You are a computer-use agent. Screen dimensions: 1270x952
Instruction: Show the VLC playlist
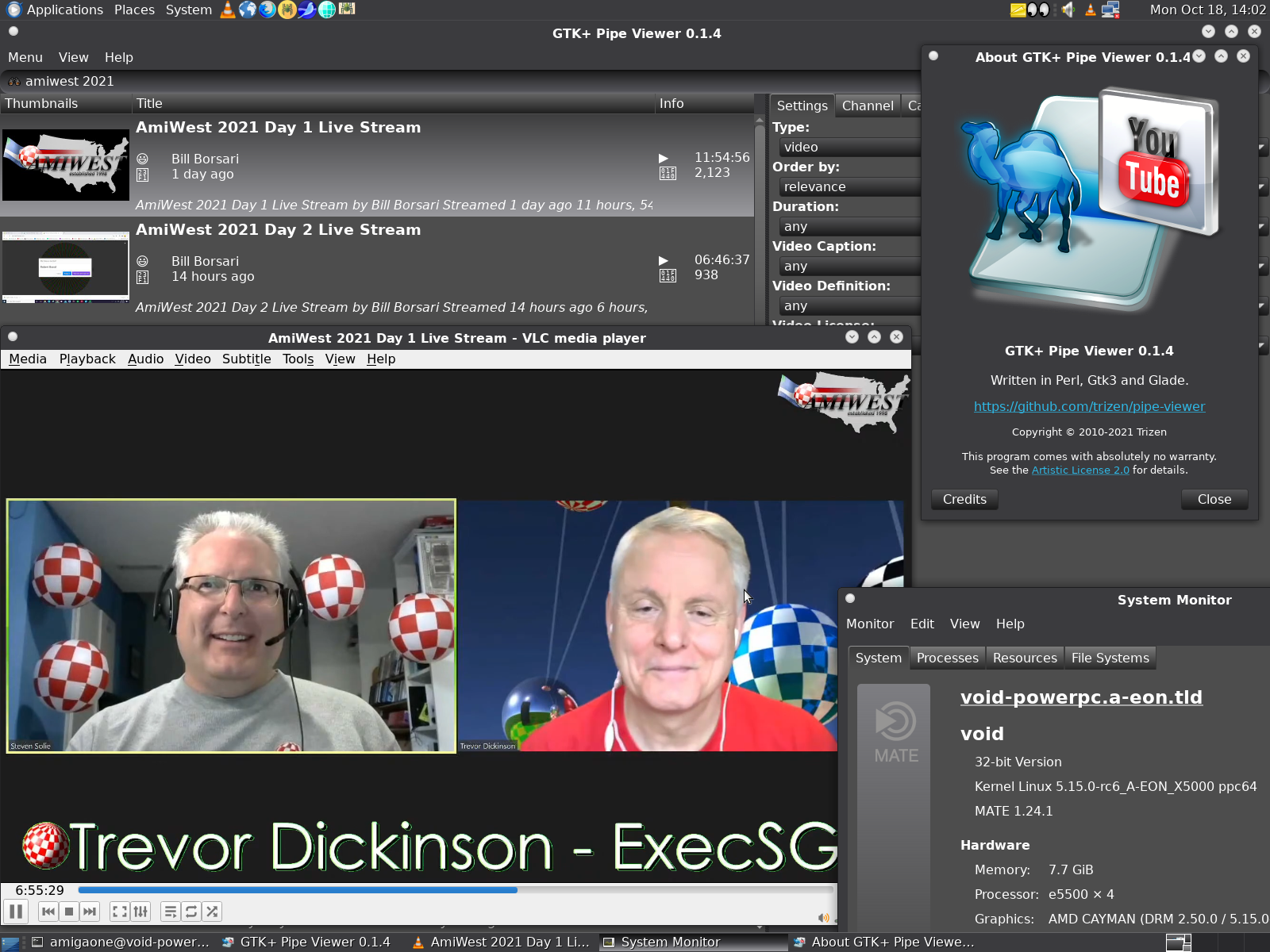click(x=171, y=912)
